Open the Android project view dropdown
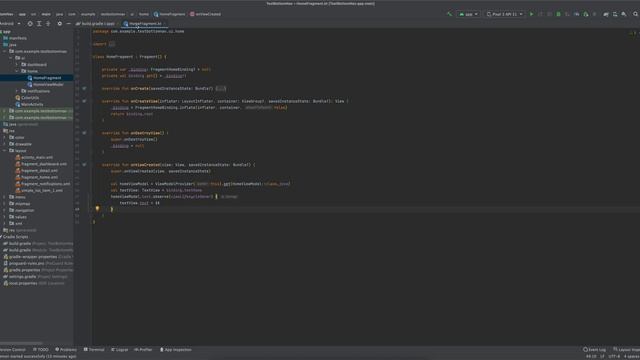This screenshot has width=640, height=360. 10,24
